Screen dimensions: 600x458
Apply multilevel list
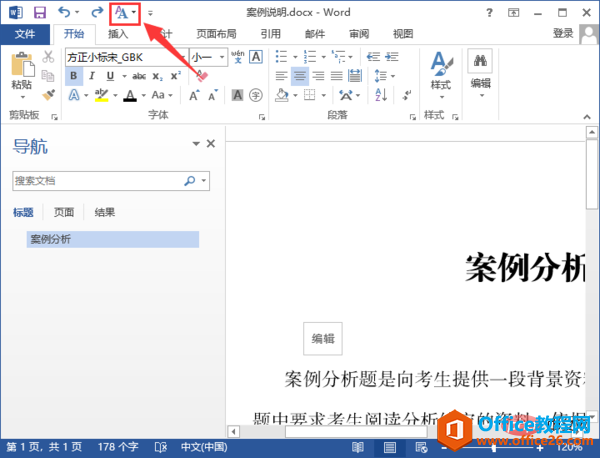(338, 57)
